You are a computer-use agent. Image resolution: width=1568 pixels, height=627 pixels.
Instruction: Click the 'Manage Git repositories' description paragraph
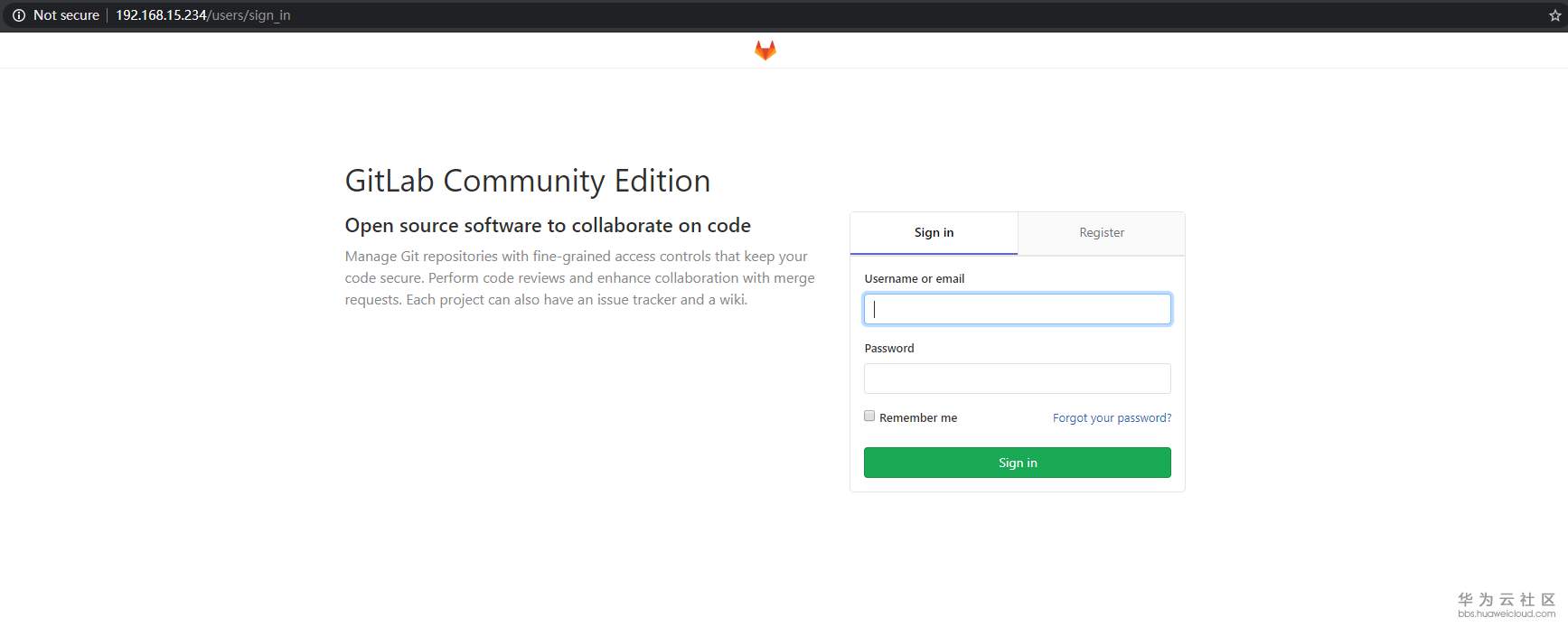[579, 278]
